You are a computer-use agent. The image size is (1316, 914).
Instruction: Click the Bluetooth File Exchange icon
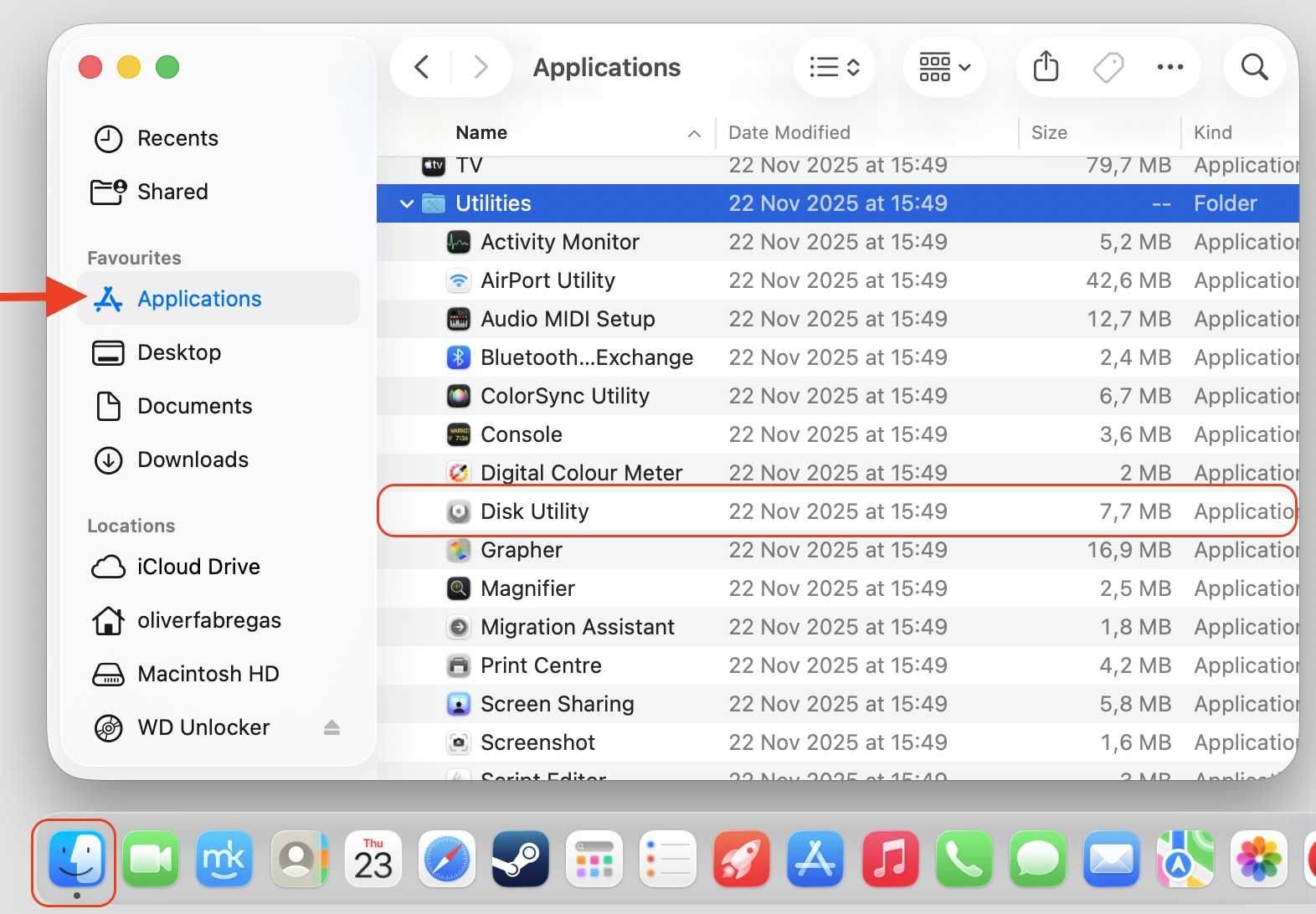pos(459,357)
